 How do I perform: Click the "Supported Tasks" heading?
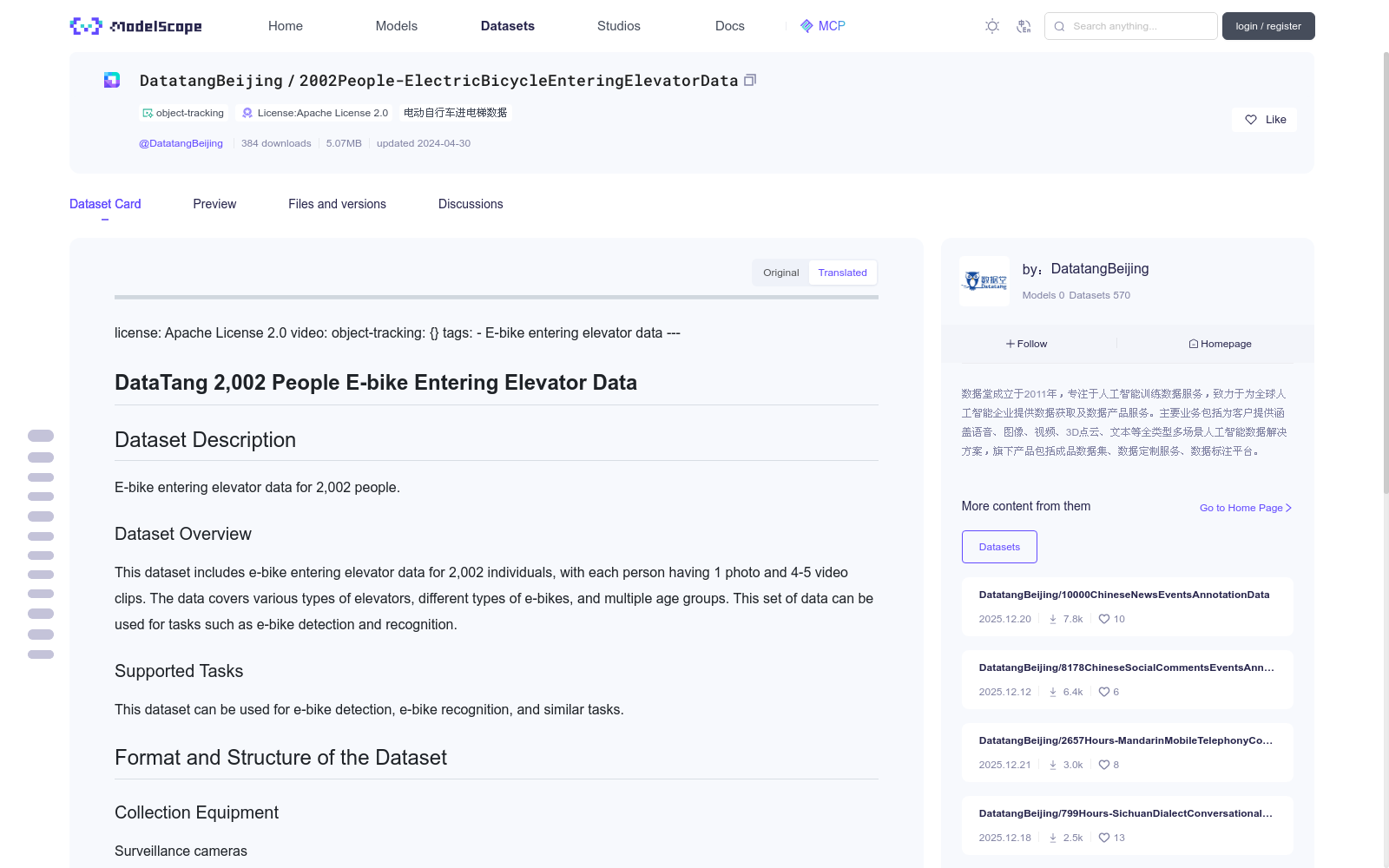click(x=179, y=671)
